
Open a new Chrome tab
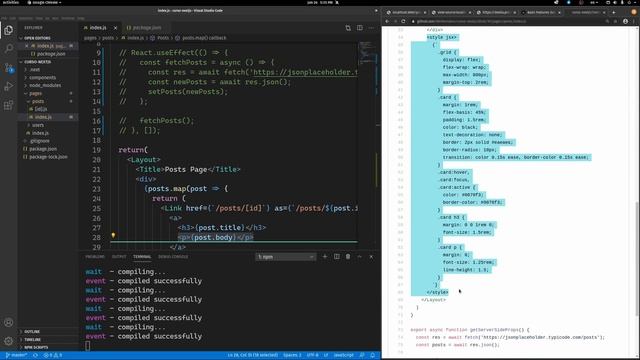click(x=613, y=12)
